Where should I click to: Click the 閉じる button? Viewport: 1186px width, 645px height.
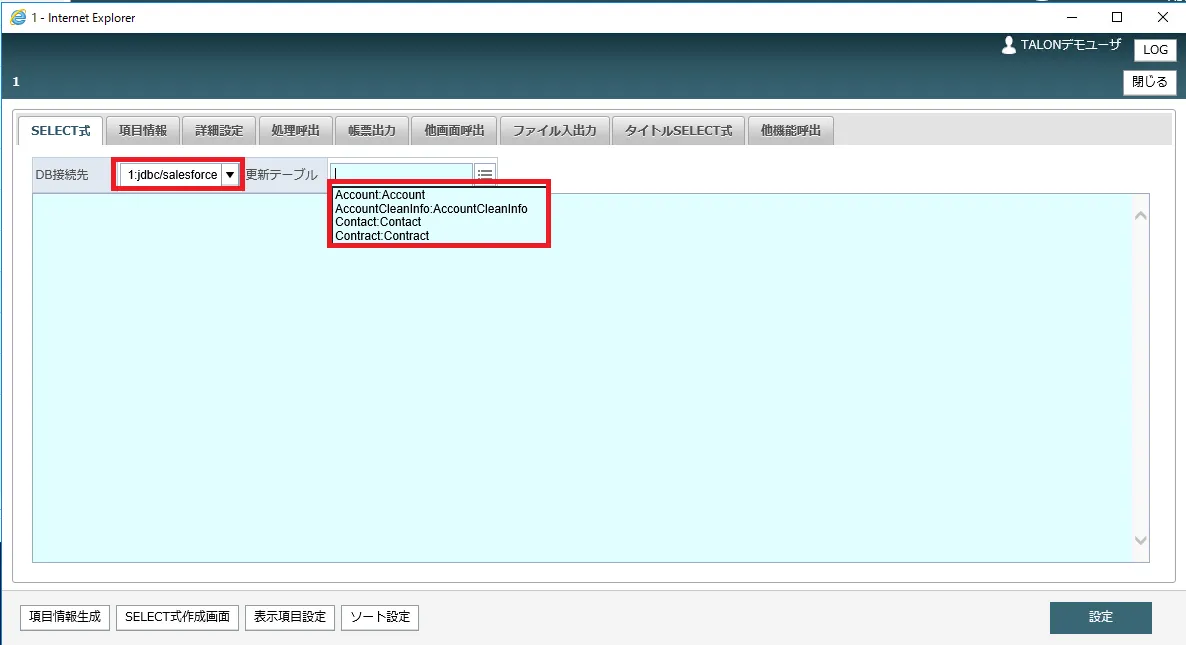1149,82
